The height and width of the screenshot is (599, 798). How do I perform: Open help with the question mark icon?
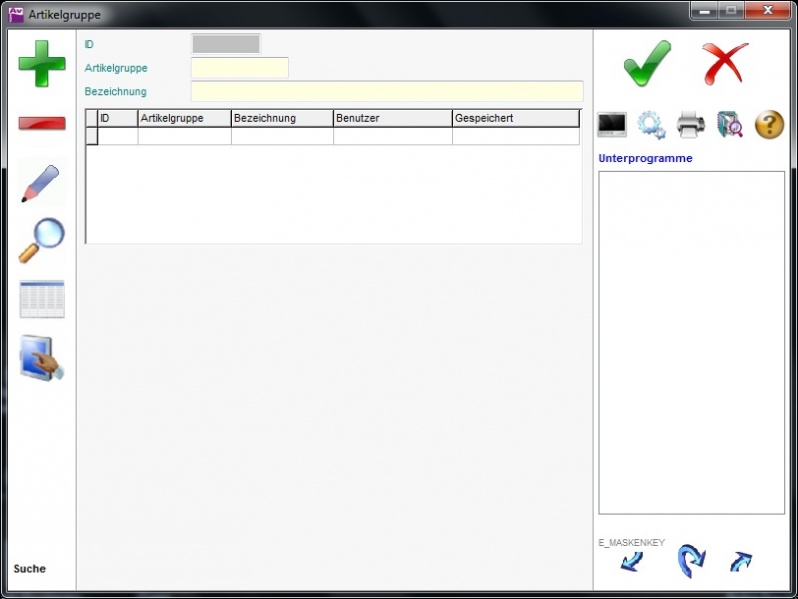click(x=769, y=125)
